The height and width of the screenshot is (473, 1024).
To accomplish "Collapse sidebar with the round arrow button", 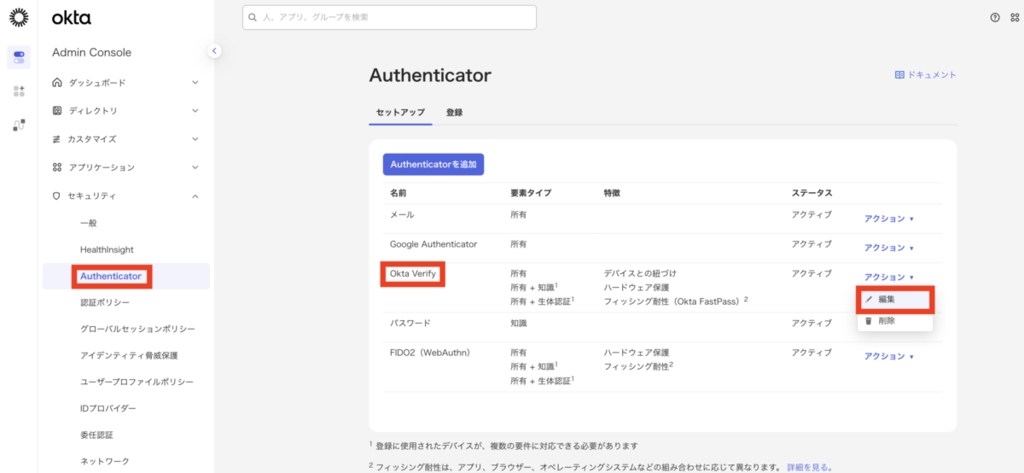I will click(x=214, y=50).
